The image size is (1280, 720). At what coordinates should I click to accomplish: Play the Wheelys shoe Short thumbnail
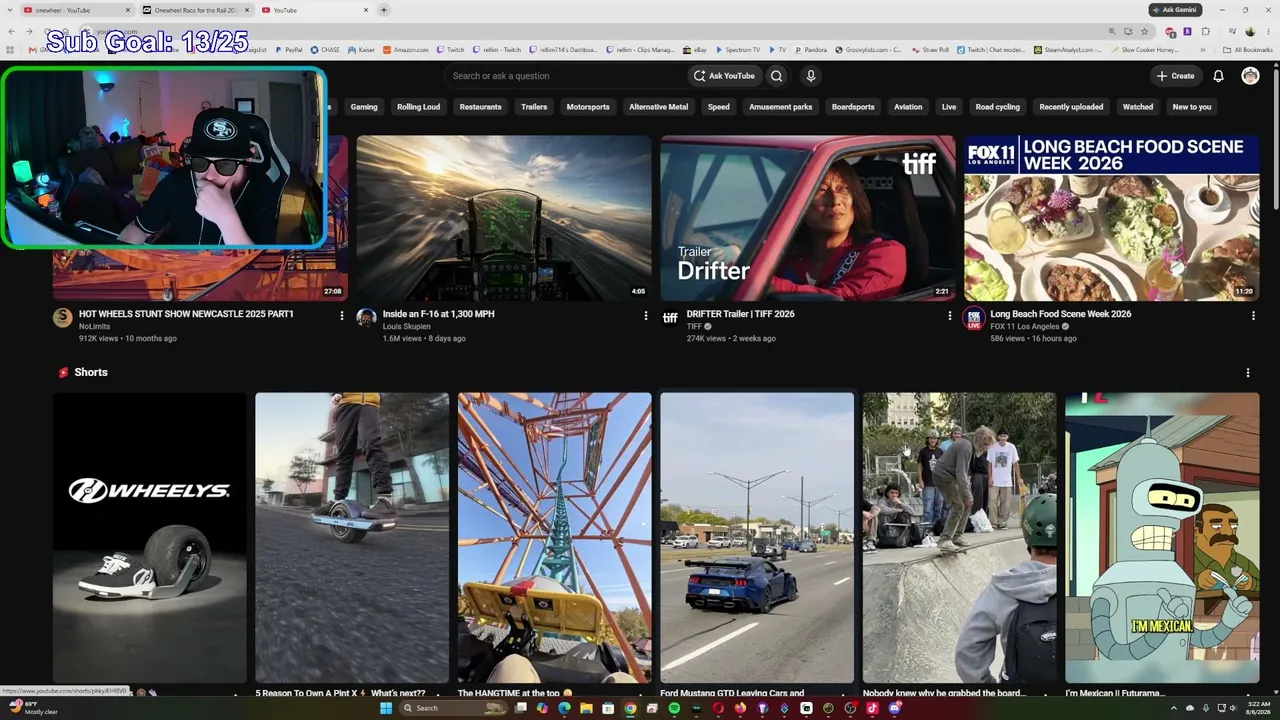coord(150,537)
